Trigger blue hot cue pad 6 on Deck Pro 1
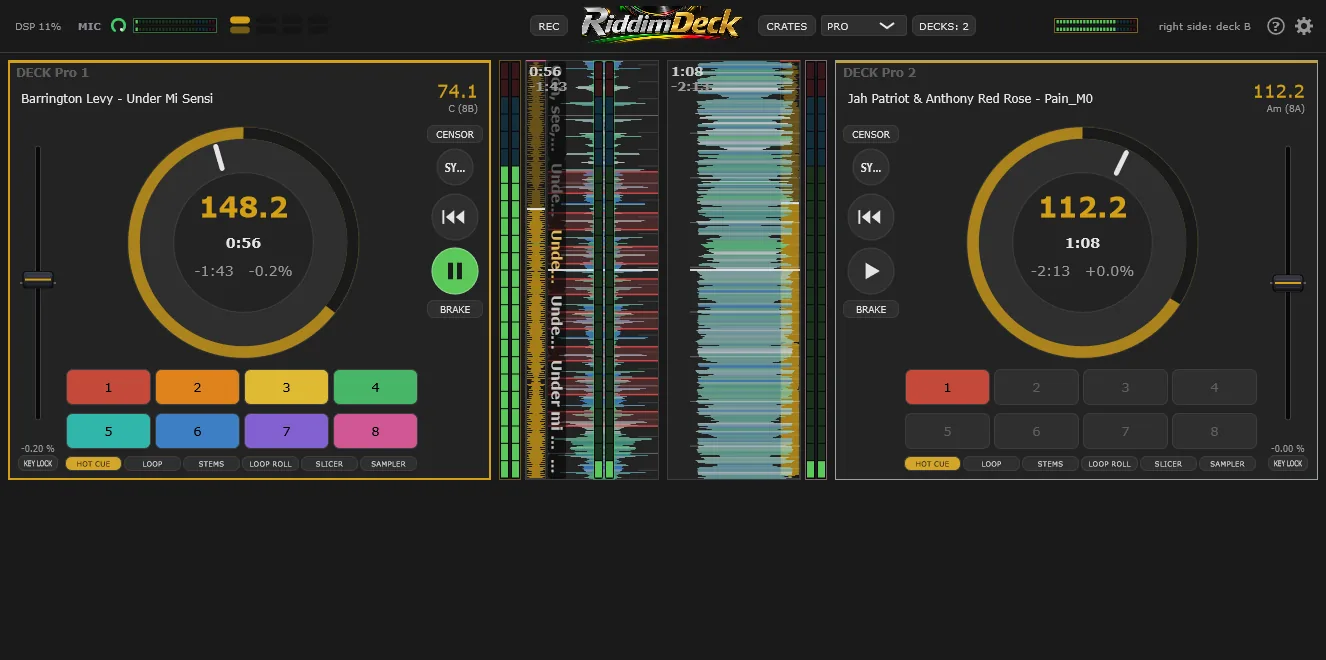Screen dimensions: 1326x660 (x=197, y=431)
